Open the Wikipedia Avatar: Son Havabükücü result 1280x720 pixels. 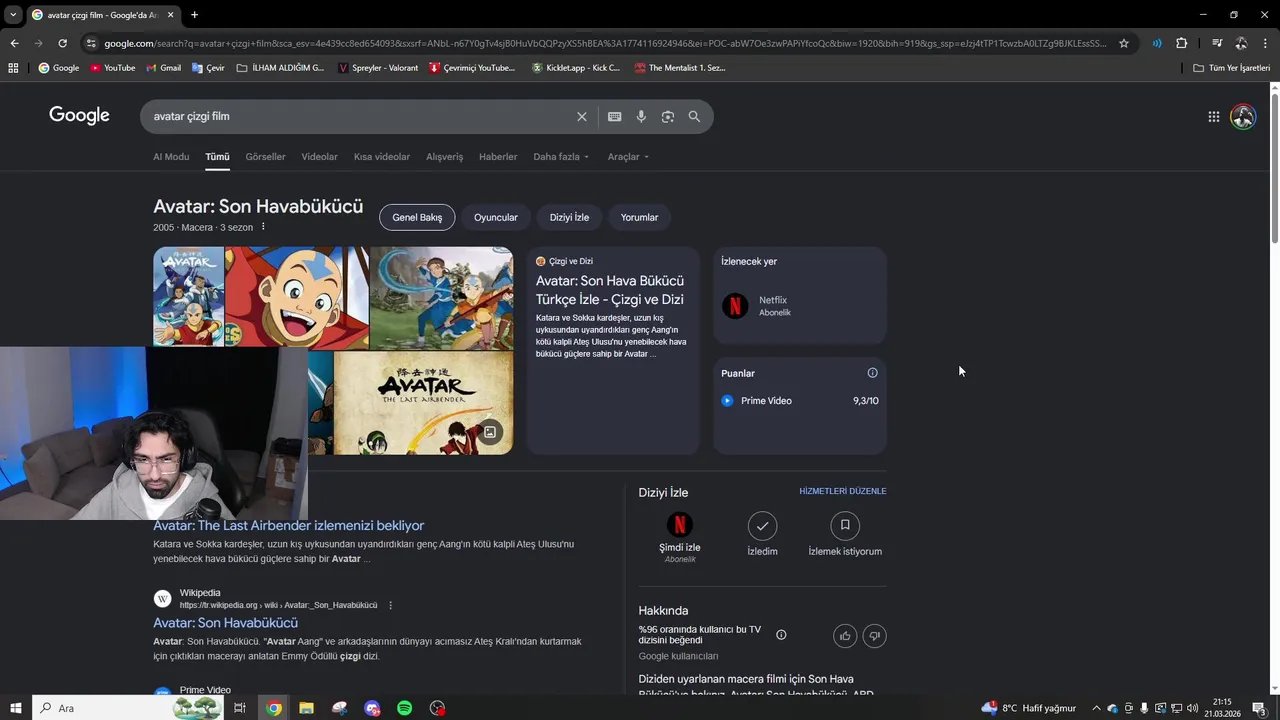pos(225,623)
